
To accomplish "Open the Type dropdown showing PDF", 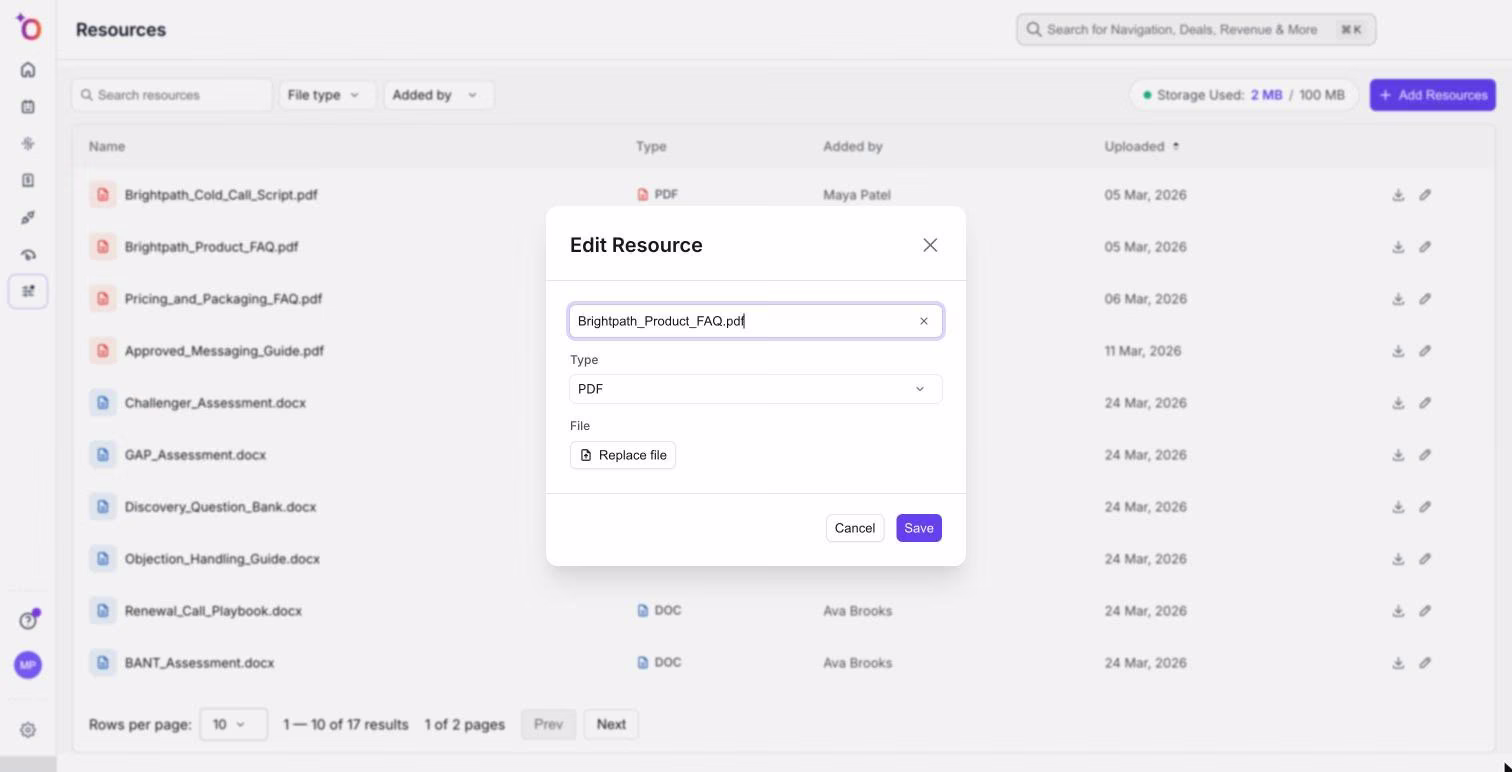I will click(x=755, y=389).
